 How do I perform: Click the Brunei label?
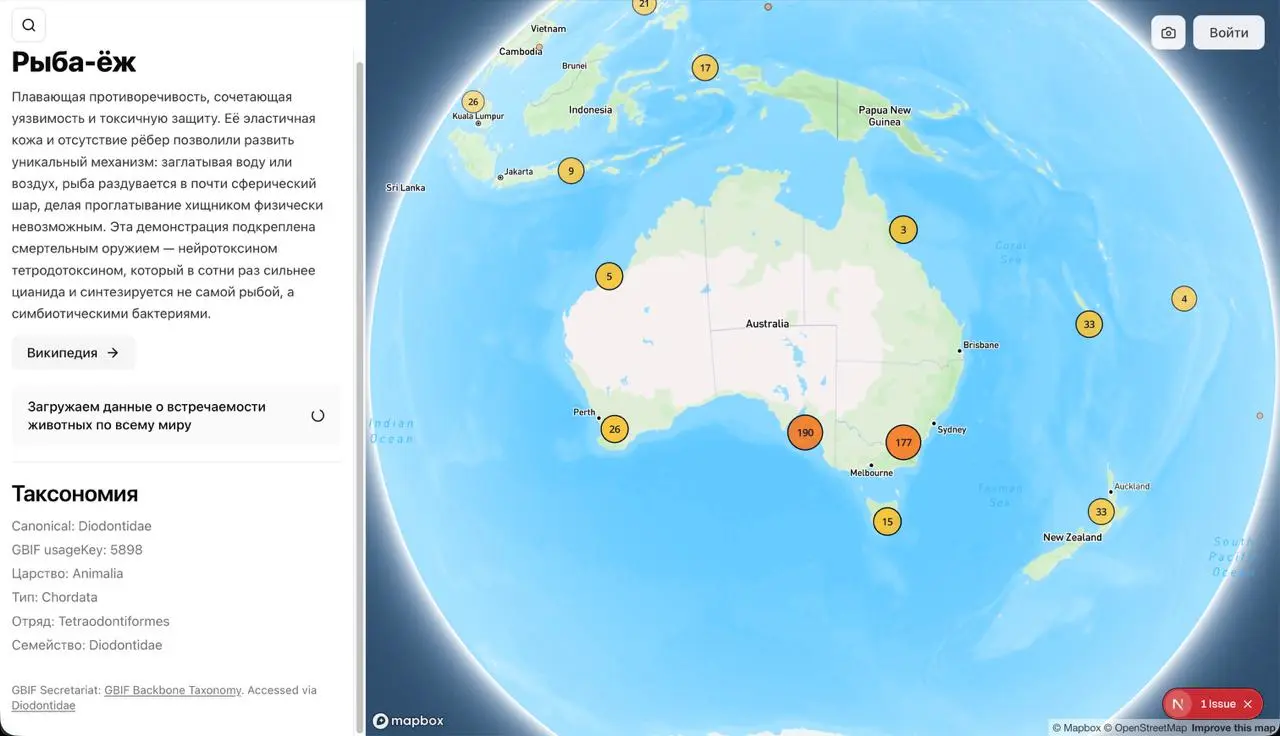pyautogui.click(x=575, y=66)
